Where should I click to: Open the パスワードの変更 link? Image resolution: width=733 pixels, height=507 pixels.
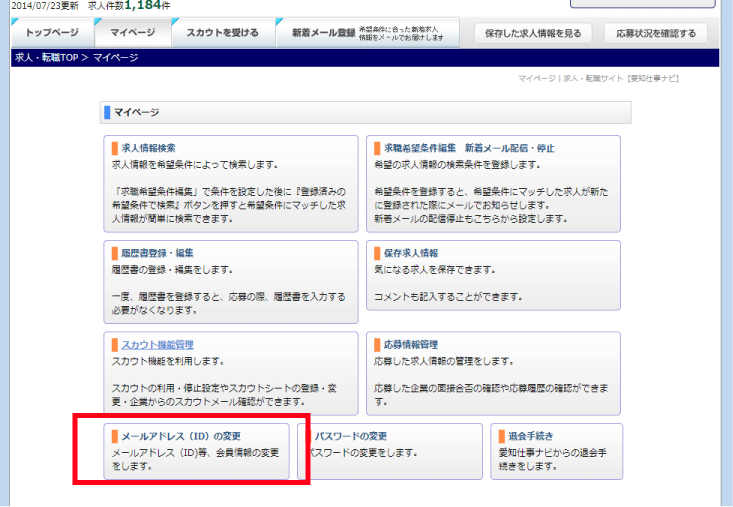[x=350, y=436]
